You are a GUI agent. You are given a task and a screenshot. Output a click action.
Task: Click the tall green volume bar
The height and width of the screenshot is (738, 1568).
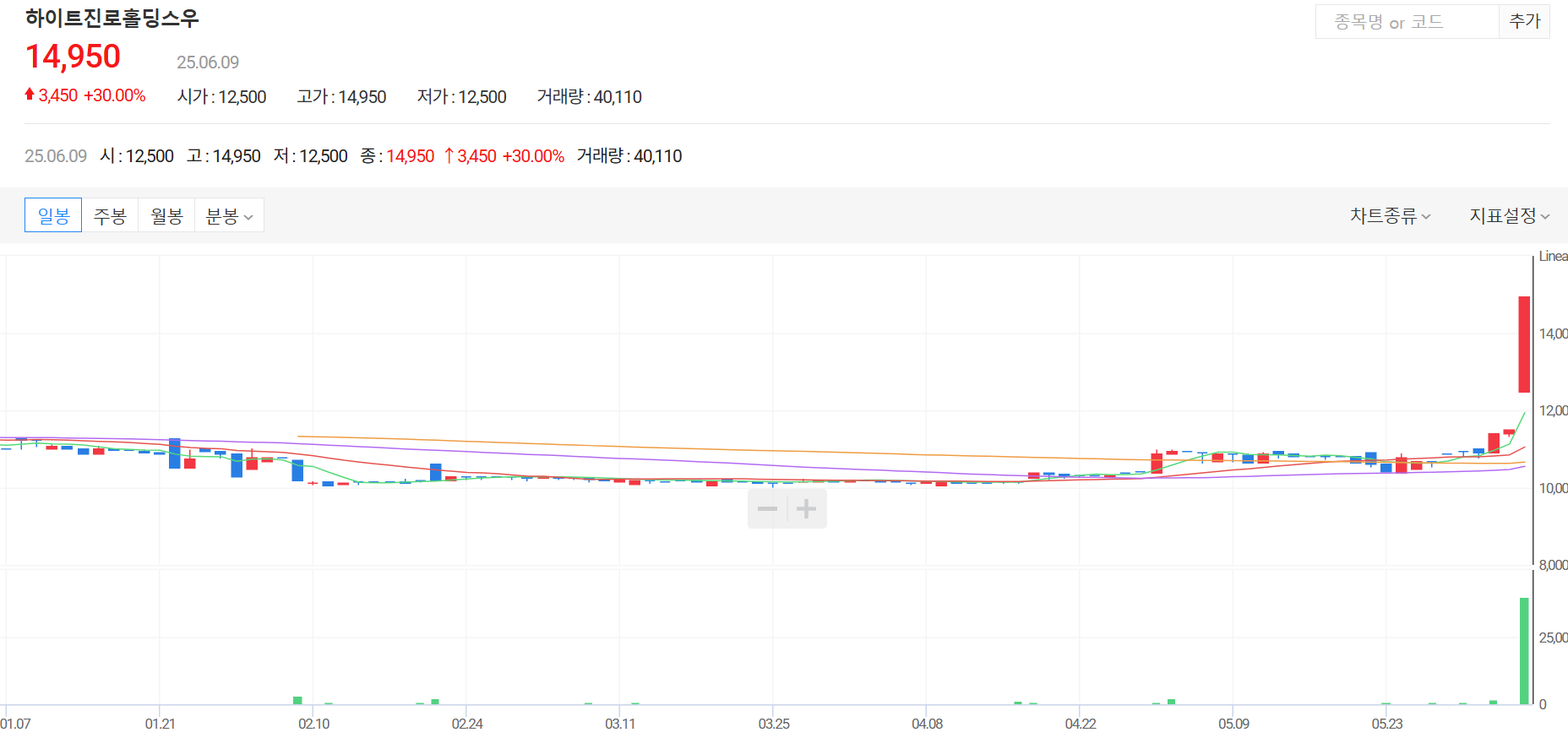[1524, 650]
